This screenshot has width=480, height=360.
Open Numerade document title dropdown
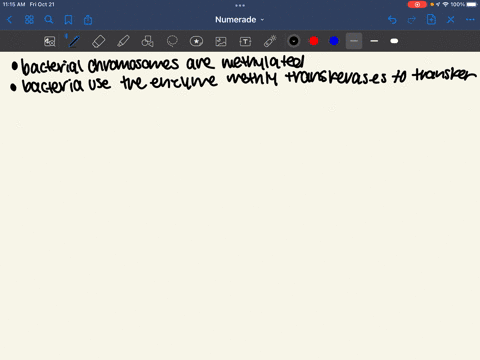coord(239,20)
